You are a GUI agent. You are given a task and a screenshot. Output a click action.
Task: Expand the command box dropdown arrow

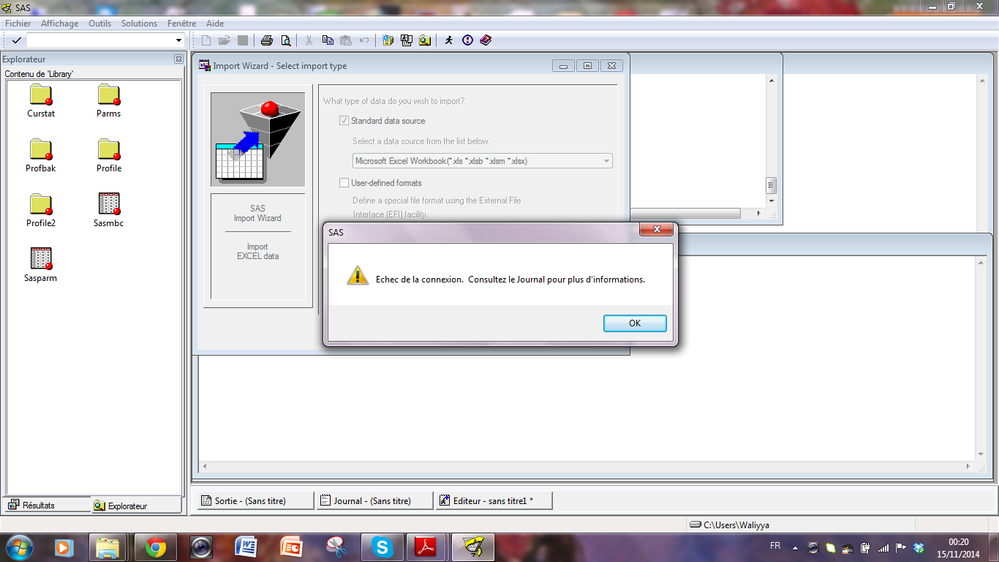pyautogui.click(x=178, y=40)
